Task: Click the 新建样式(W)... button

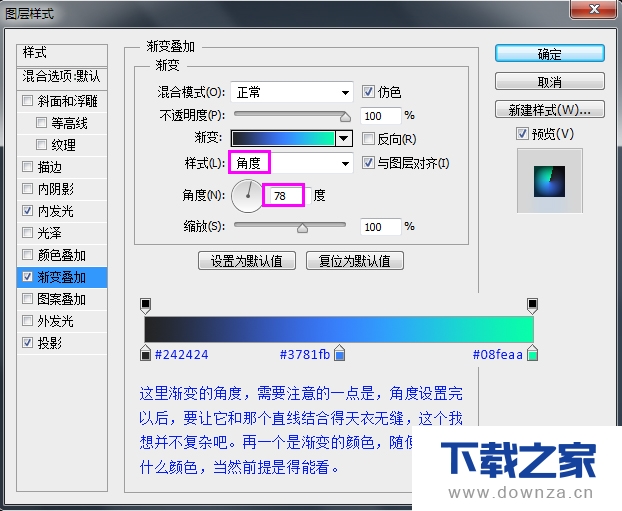Action: coord(549,110)
